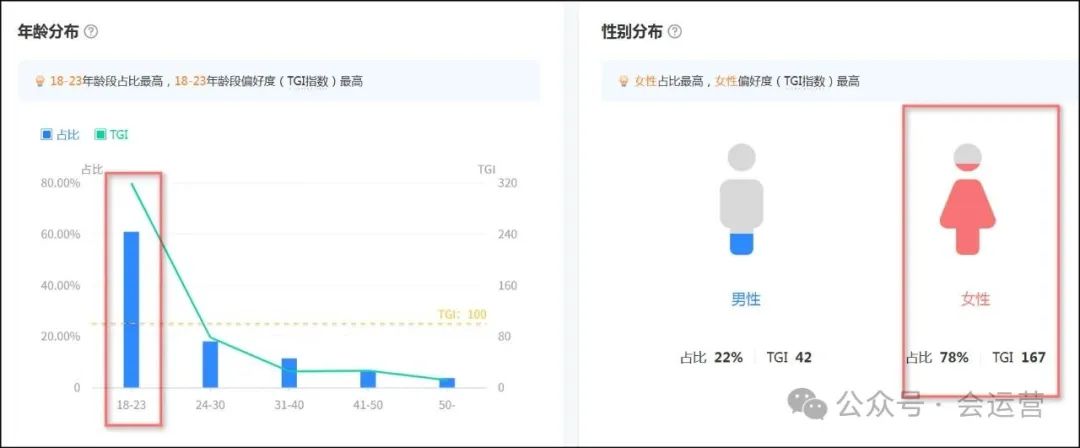Select the blue bar for 31-40
This screenshot has width=1080, height=448.
[x=289, y=373]
